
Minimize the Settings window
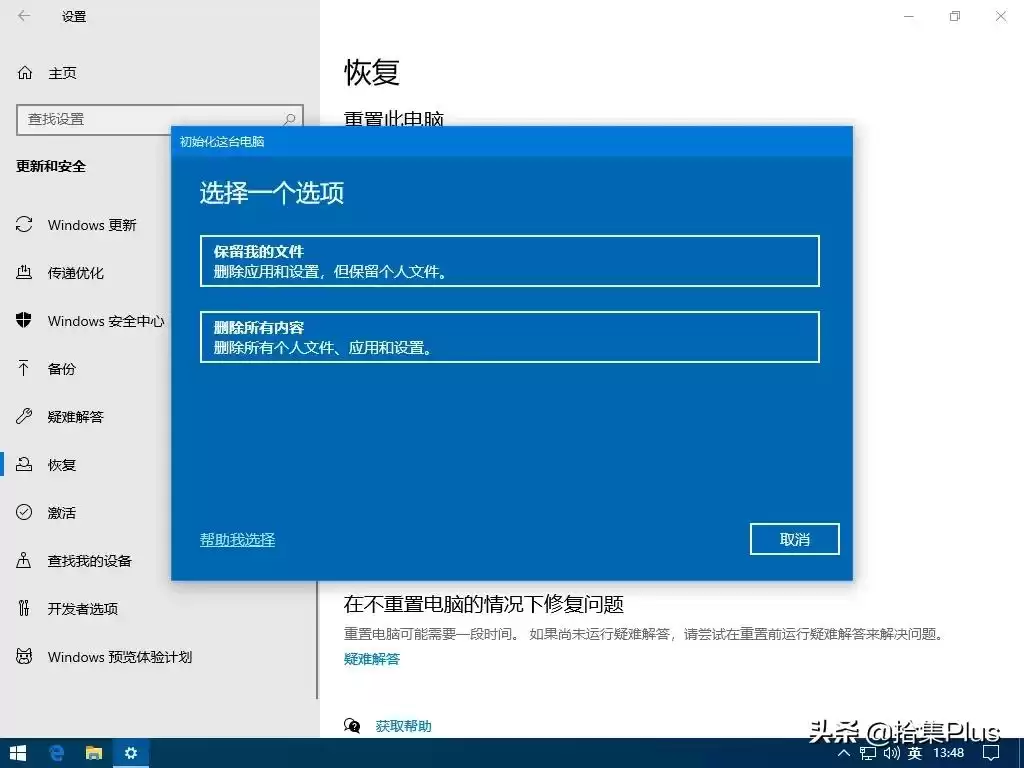(908, 16)
